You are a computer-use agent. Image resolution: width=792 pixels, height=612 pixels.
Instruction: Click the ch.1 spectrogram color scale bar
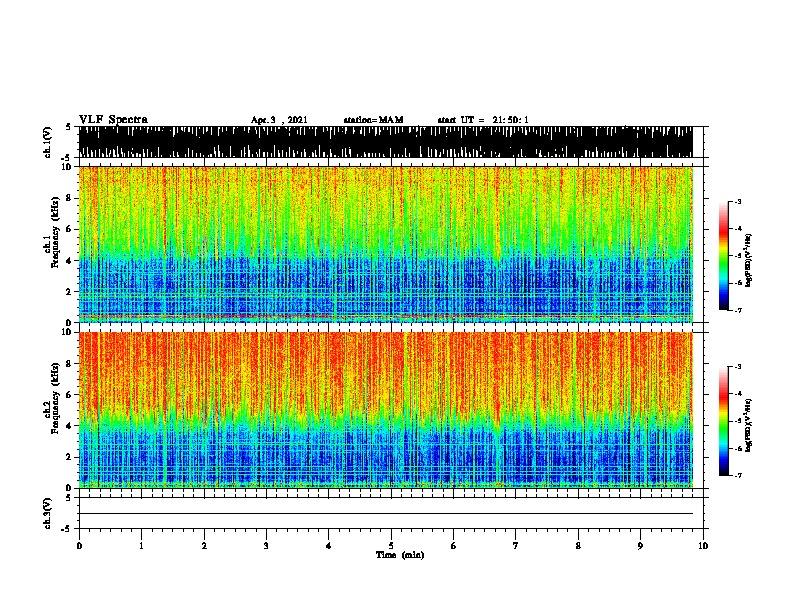point(724,256)
